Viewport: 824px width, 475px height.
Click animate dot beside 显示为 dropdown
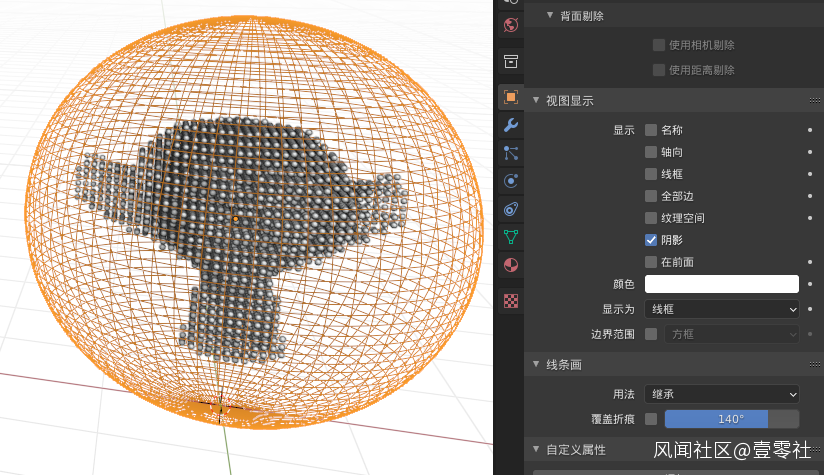(x=810, y=309)
